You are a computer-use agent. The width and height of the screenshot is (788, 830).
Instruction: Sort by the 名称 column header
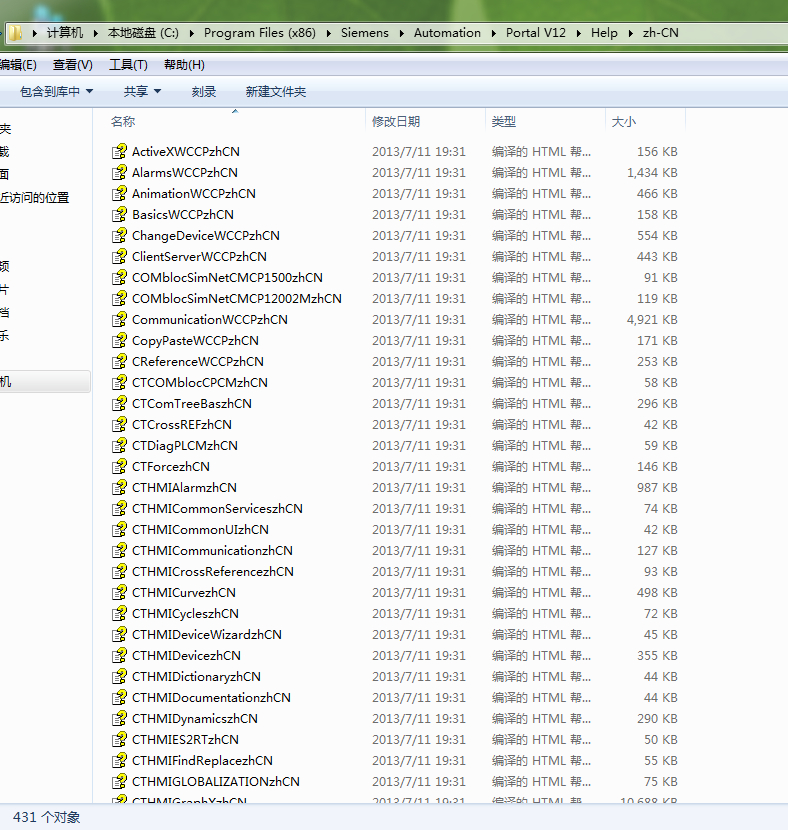[123, 122]
